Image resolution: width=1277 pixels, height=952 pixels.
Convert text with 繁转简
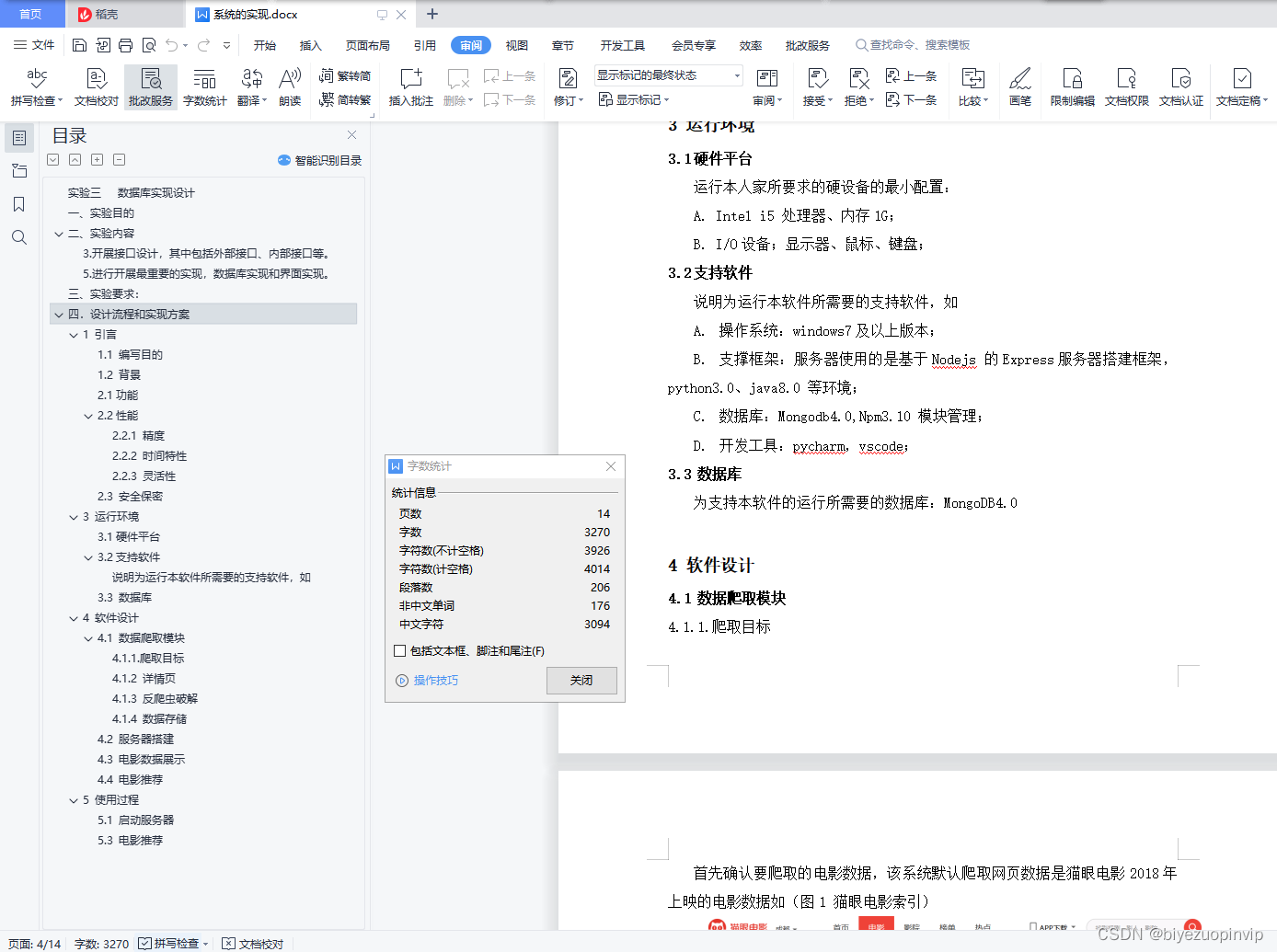coord(345,75)
